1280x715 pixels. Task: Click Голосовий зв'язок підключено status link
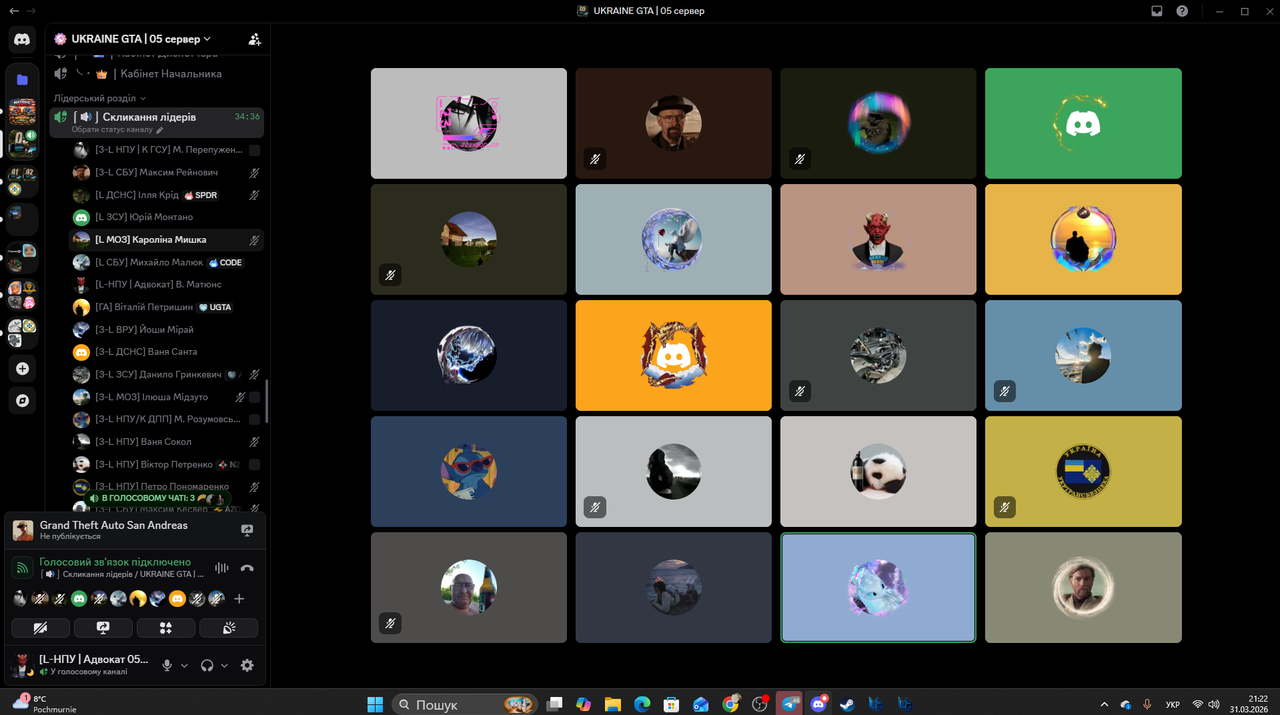[115, 562]
